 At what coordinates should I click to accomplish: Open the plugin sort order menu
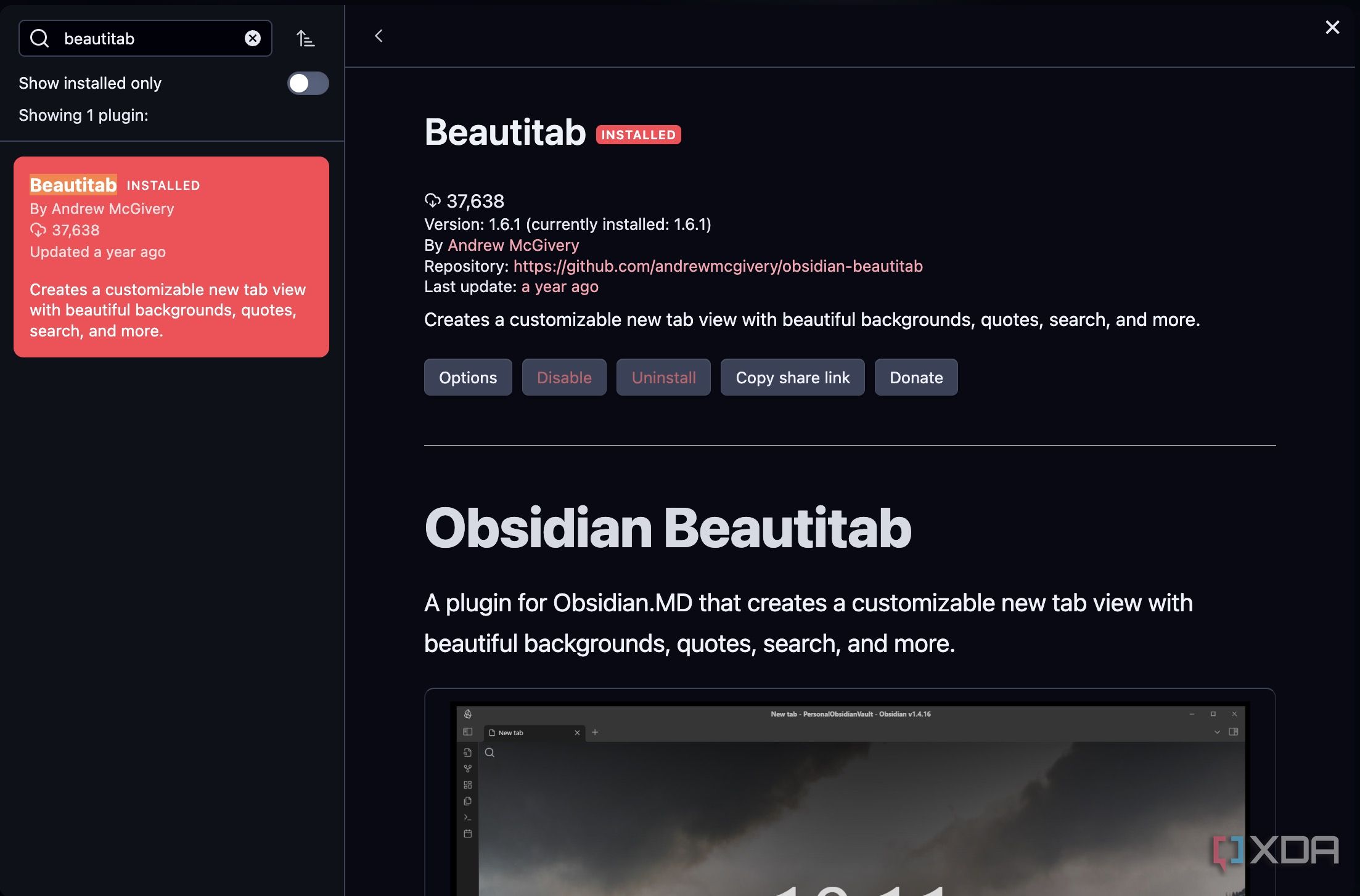(x=306, y=38)
